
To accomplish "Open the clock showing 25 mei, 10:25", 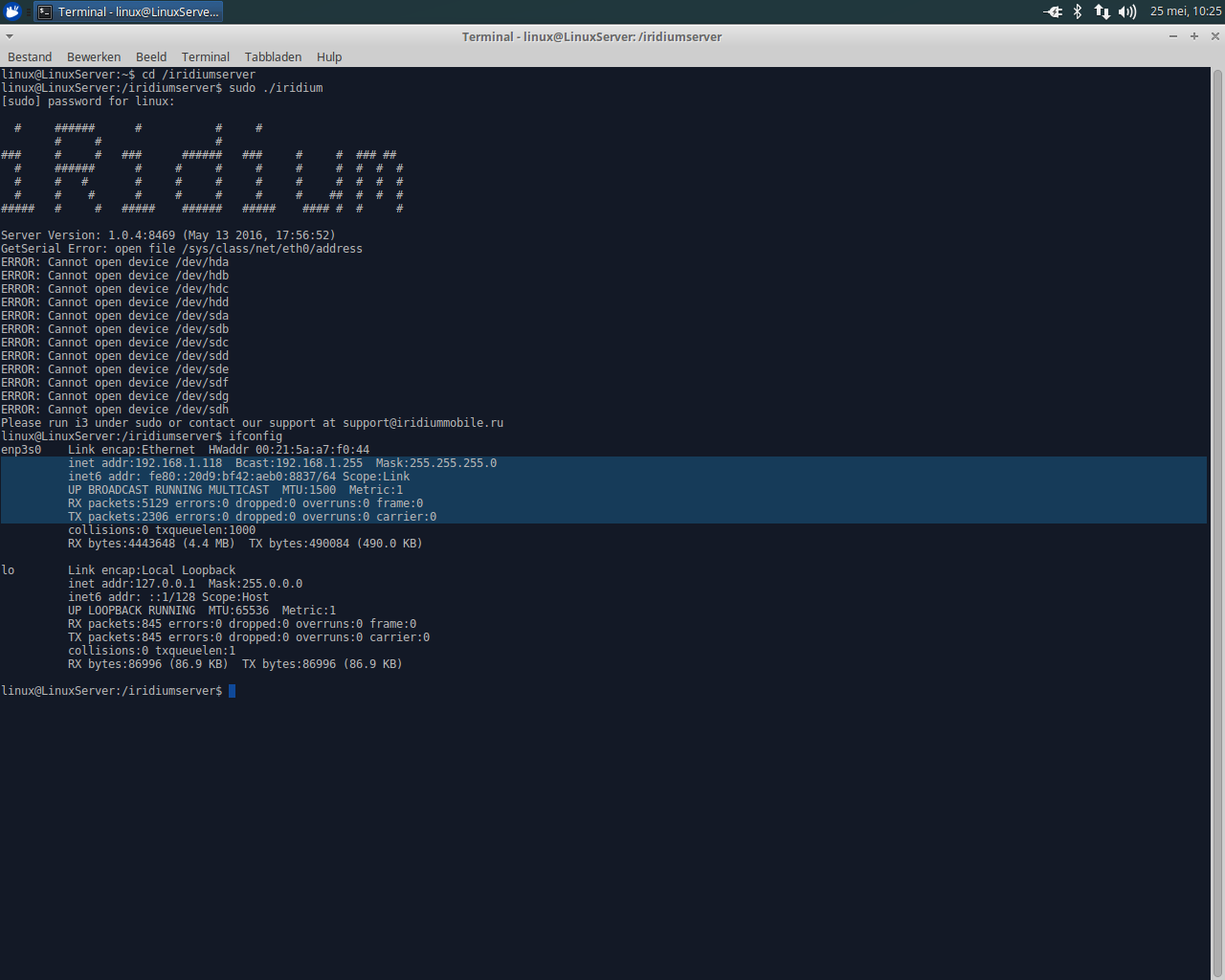I will (1186, 11).
